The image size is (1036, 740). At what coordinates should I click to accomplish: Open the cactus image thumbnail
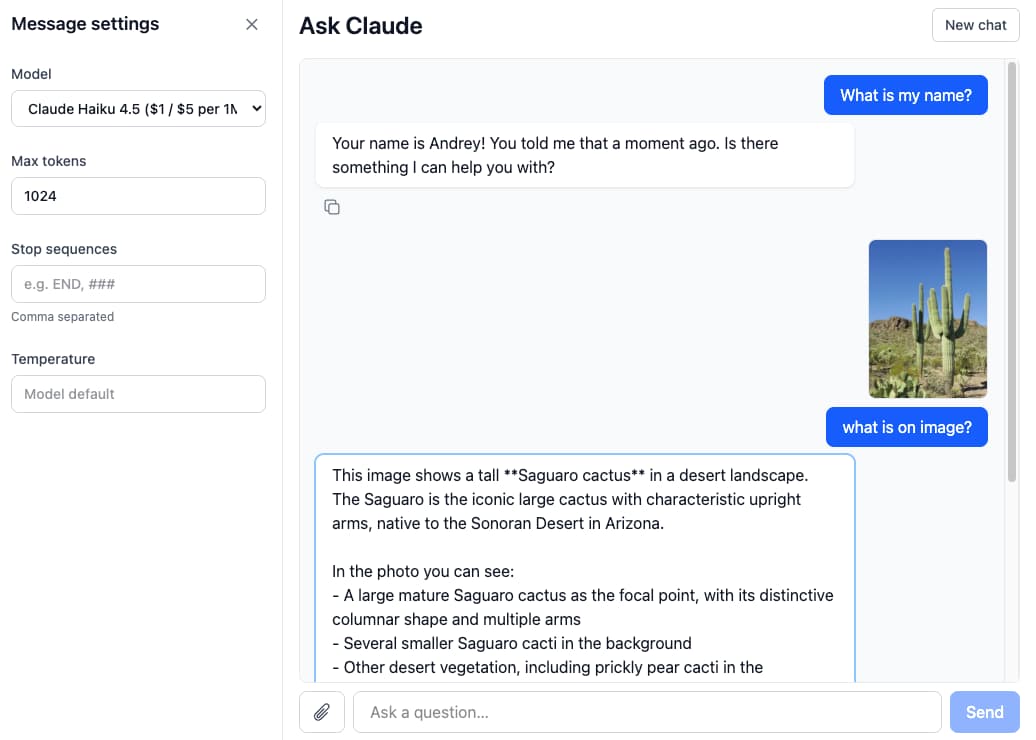point(928,319)
